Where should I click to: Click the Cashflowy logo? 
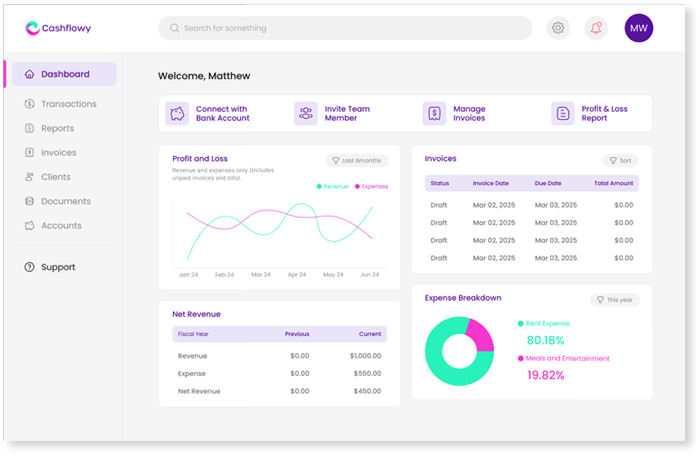point(58,28)
